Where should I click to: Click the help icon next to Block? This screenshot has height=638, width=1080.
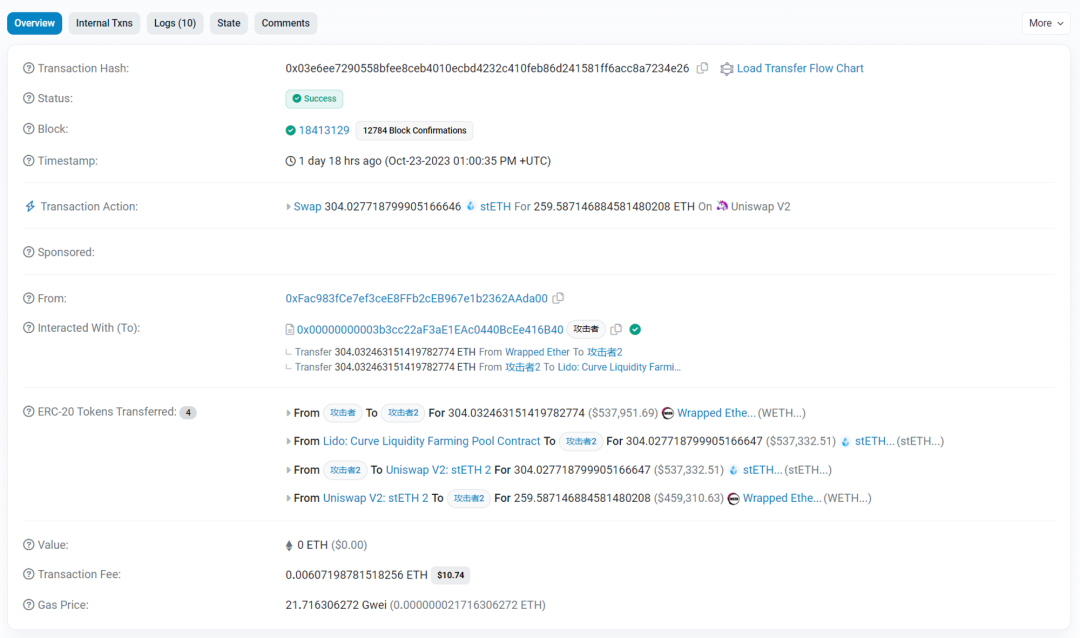point(28,129)
